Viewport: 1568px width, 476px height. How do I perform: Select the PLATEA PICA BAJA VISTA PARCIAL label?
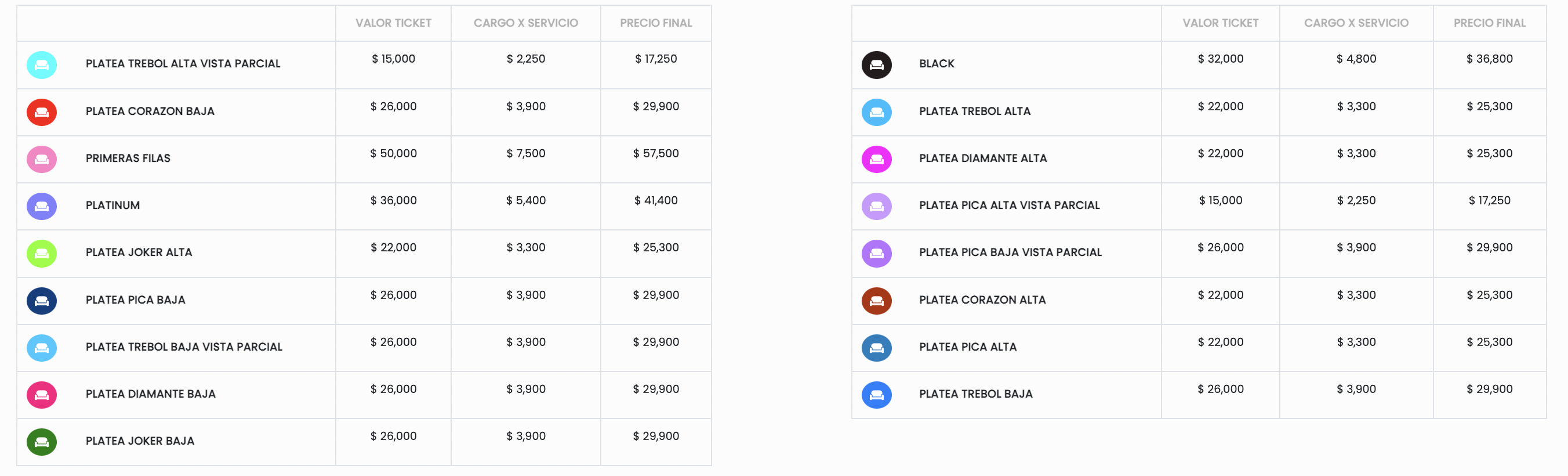1010,253
